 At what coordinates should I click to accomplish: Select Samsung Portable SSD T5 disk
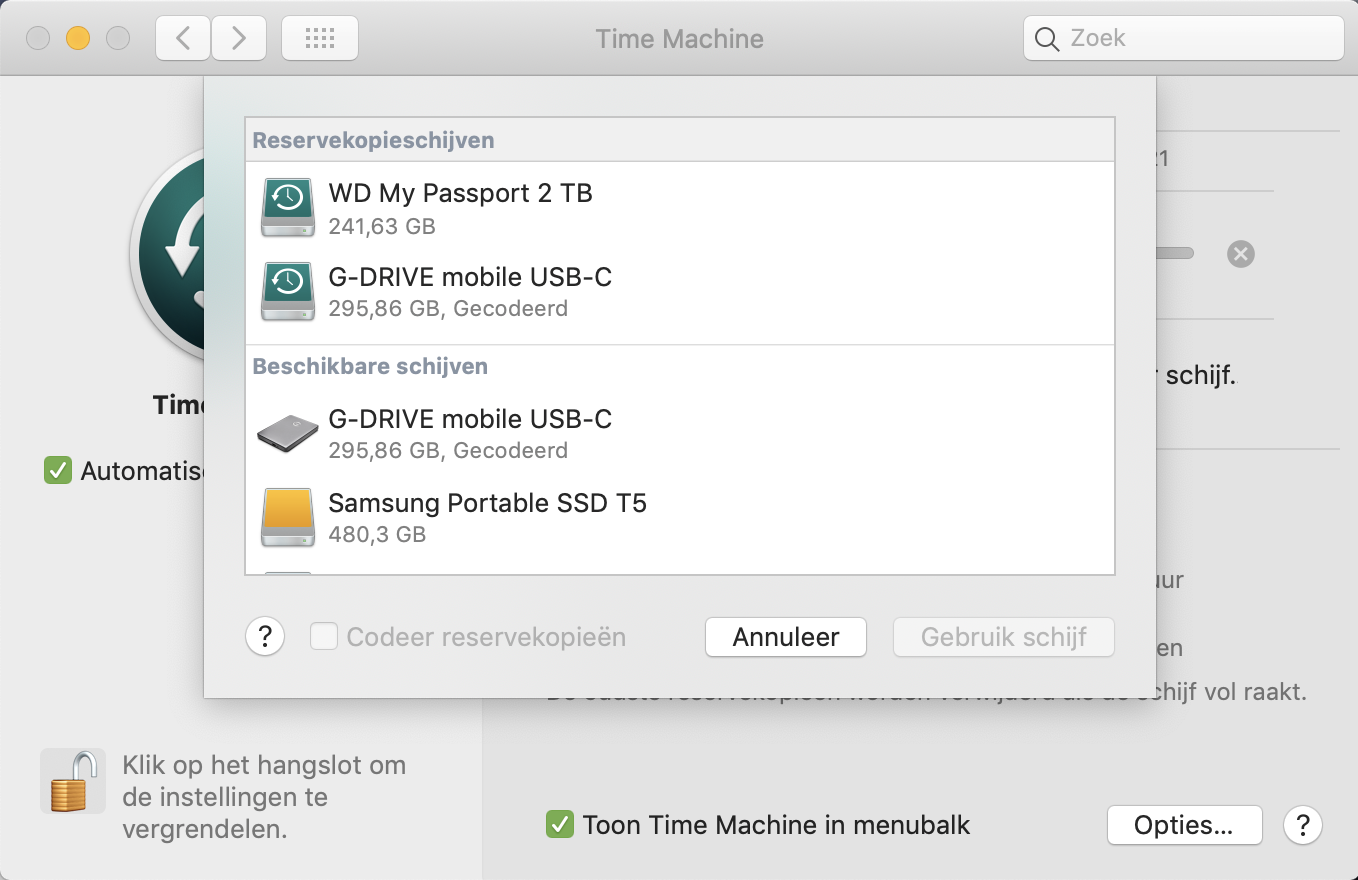pos(680,517)
